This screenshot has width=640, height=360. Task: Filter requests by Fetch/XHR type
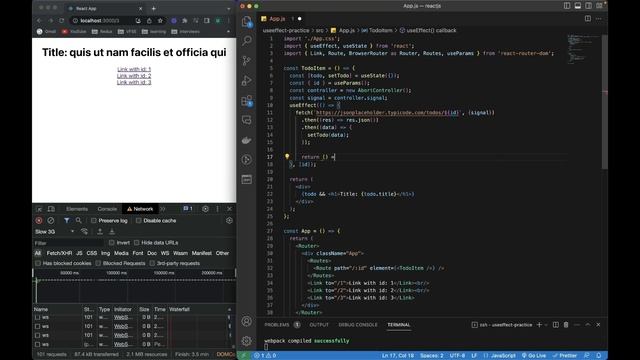59,253
